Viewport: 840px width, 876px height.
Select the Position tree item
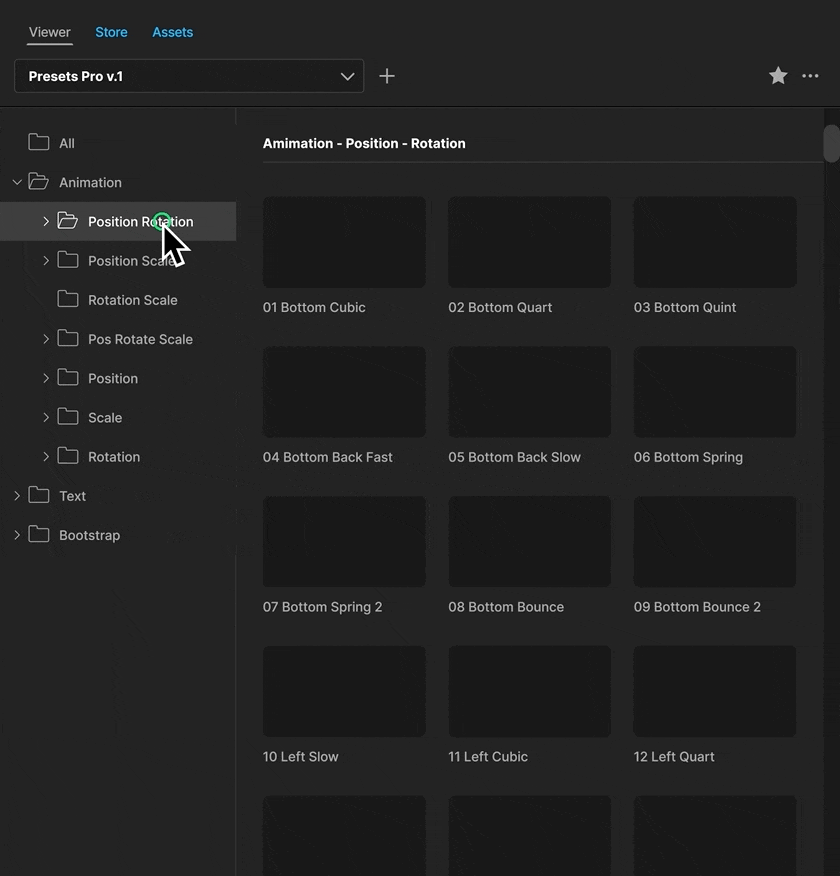112,378
